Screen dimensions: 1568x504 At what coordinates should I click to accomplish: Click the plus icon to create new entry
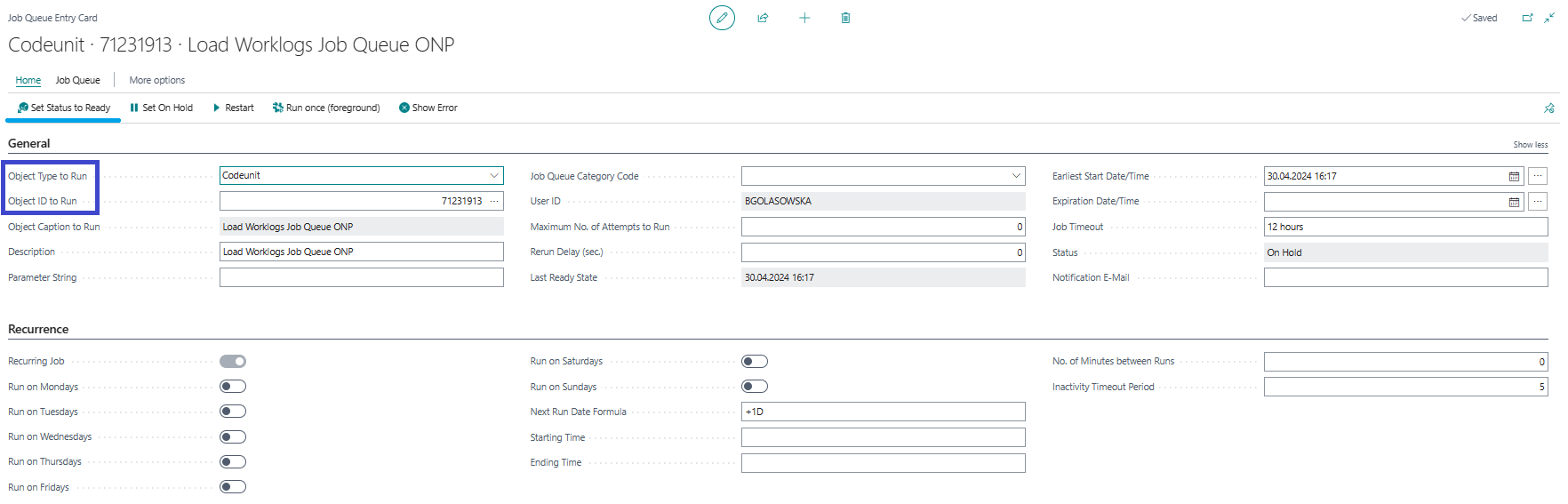(x=804, y=18)
